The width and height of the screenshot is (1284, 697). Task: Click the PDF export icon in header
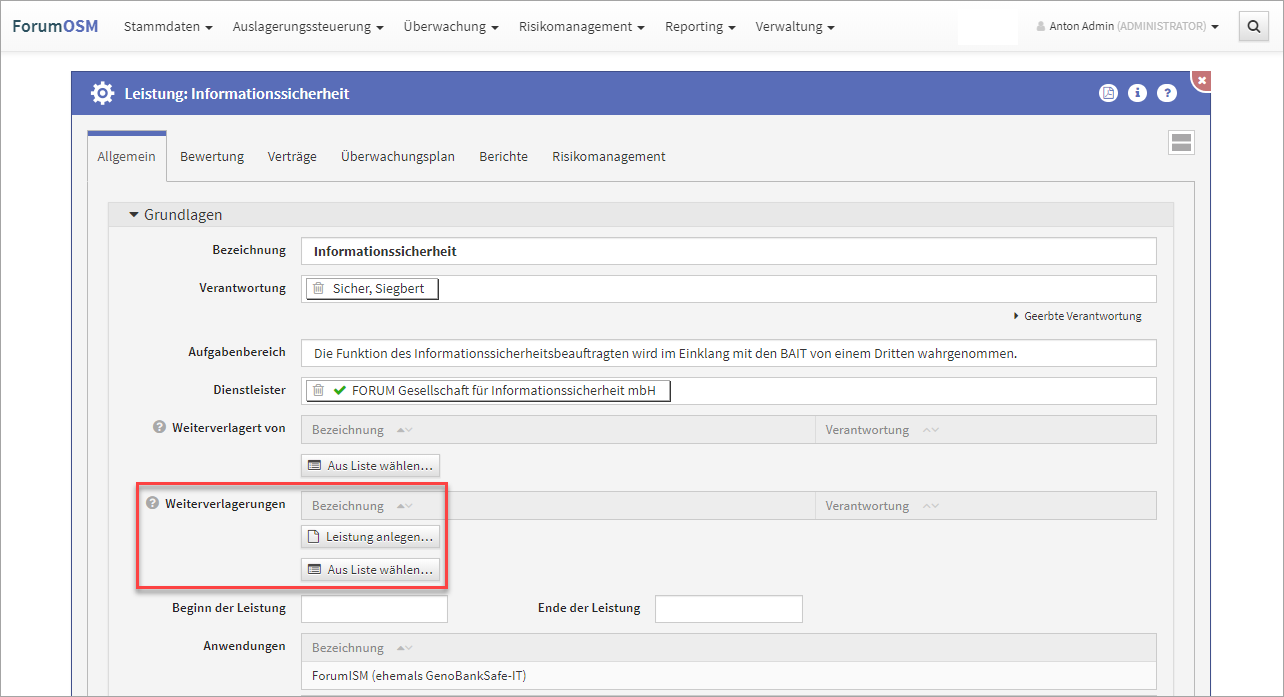tap(1107, 93)
